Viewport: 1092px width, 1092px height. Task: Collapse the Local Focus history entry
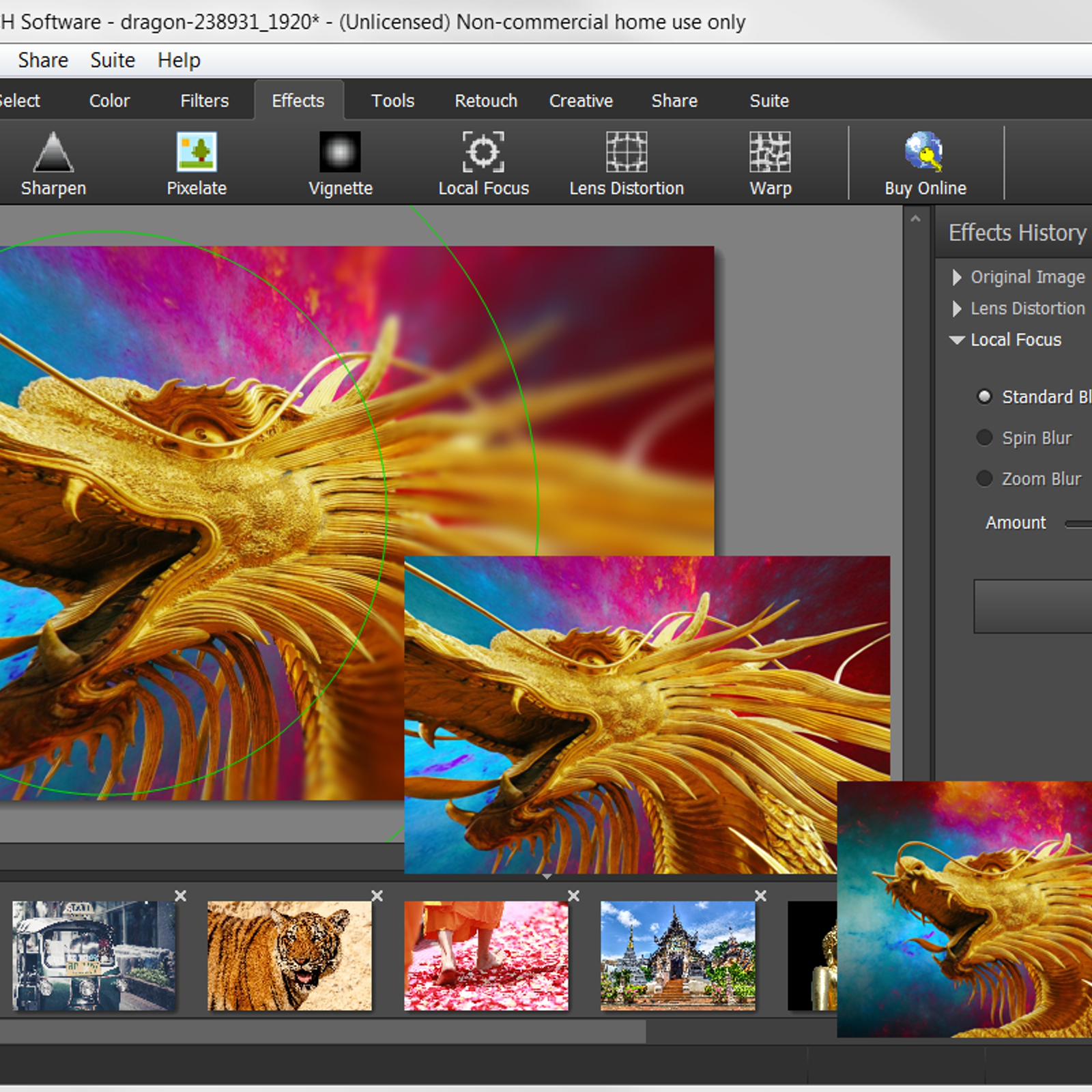pos(957,340)
